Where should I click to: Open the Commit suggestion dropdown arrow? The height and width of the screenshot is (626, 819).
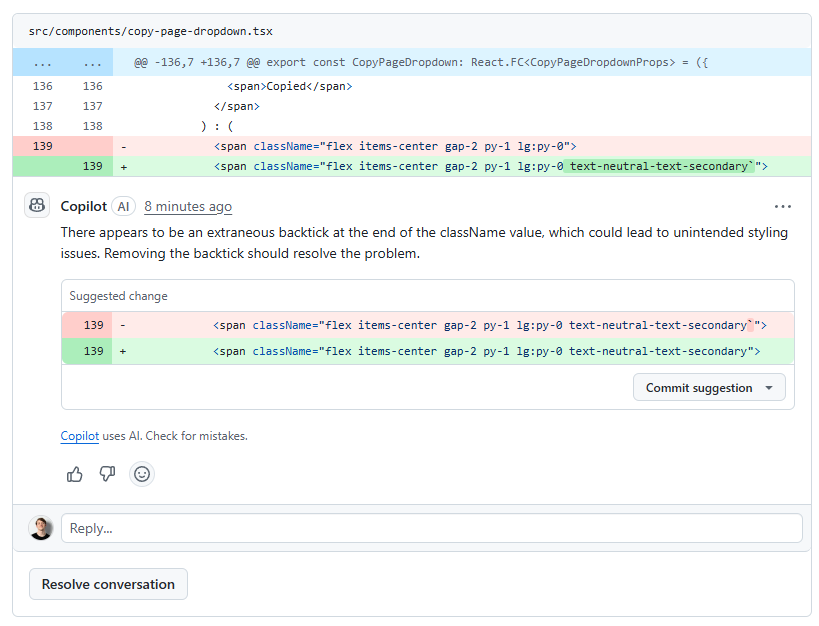pos(768,388)
